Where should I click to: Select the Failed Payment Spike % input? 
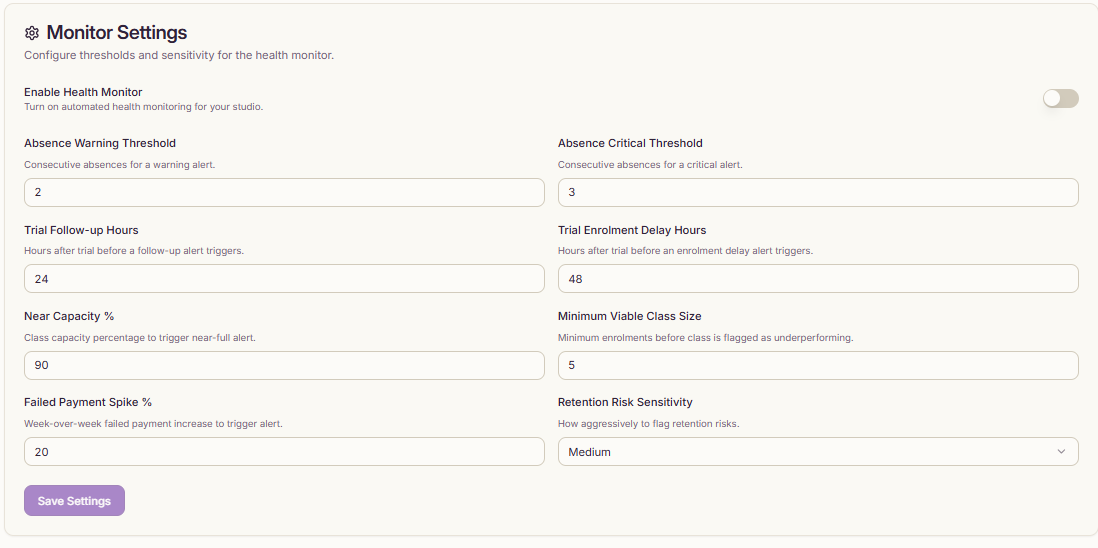click(x=284, y=452)
